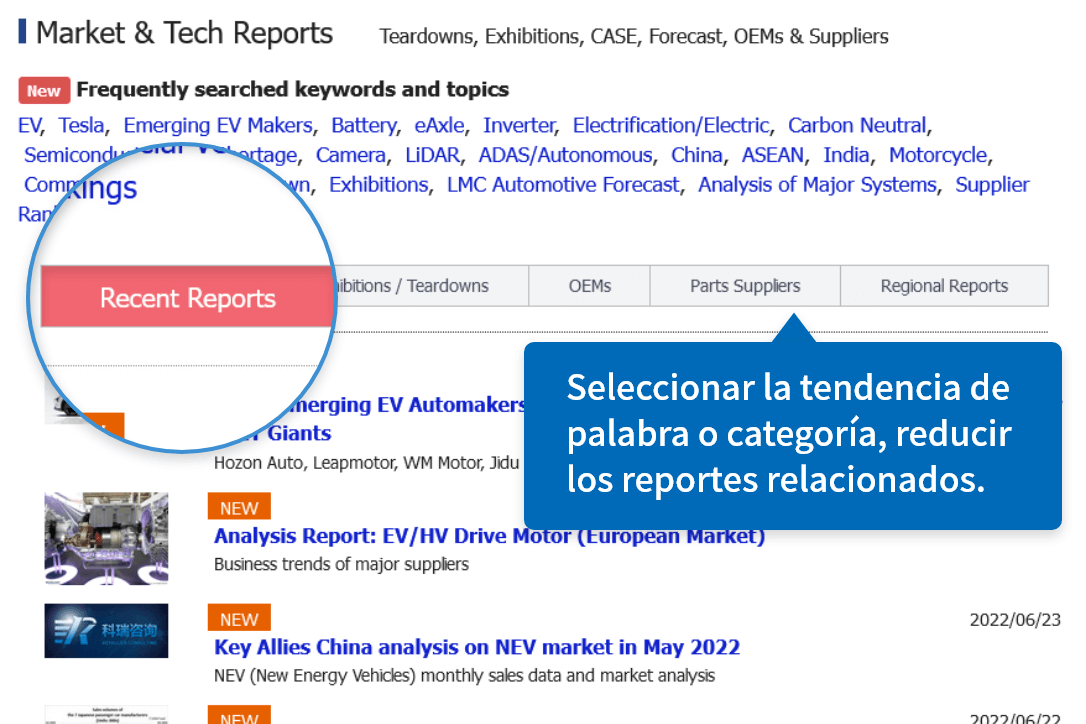This screenshot has height=724, width=1086.
Task: Open the ADAS/Autonomous keyword link
Action: [565, 155]
